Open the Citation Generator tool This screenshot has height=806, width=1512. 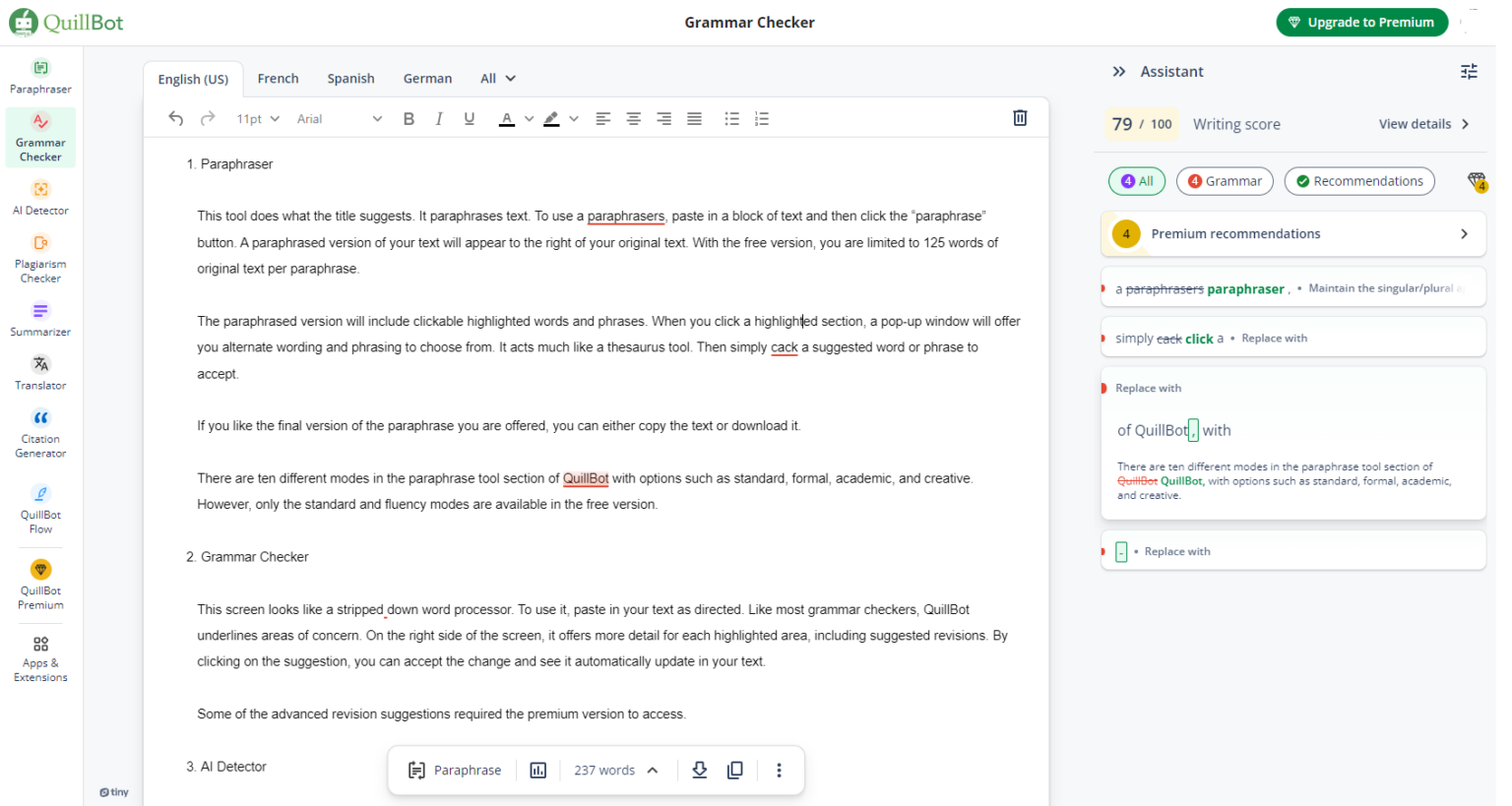point(40,434)
